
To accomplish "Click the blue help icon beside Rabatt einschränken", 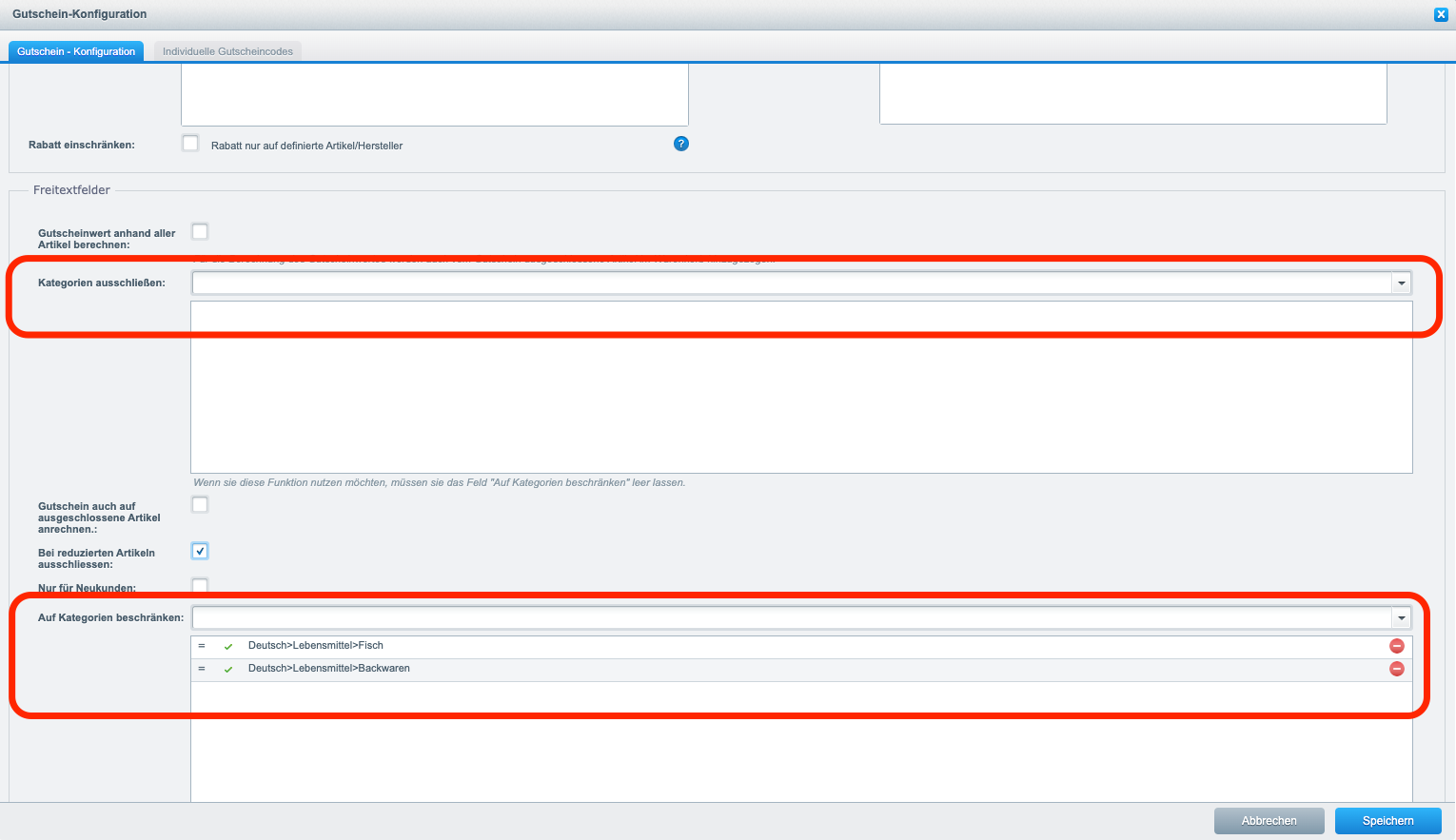I will point(681,144).
